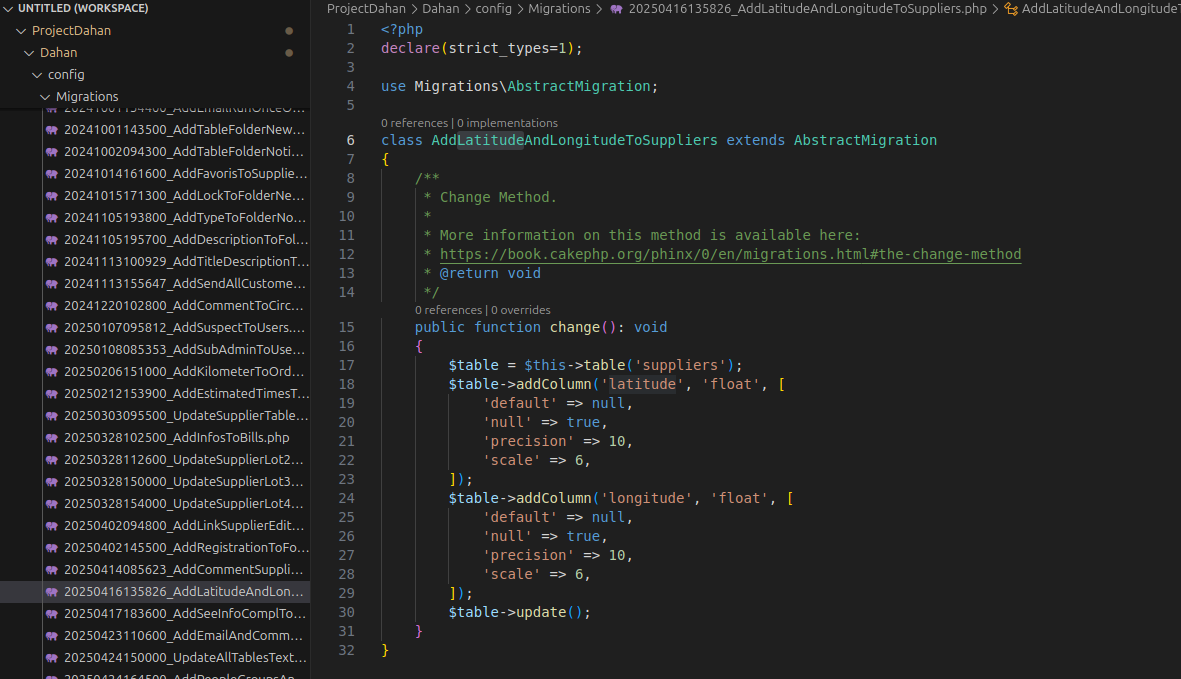The image size is (1181, 679).
Task: Click the PHP icon next to 20250107095812_AddSuspectToUsers
Action: [x=51, y=328]
